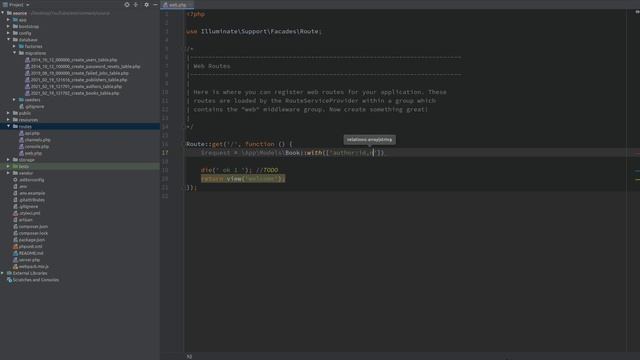Click the expand/collapse all icon in Project header
Image resolution: width=640 pixels, height=360 pixels.
136,4
